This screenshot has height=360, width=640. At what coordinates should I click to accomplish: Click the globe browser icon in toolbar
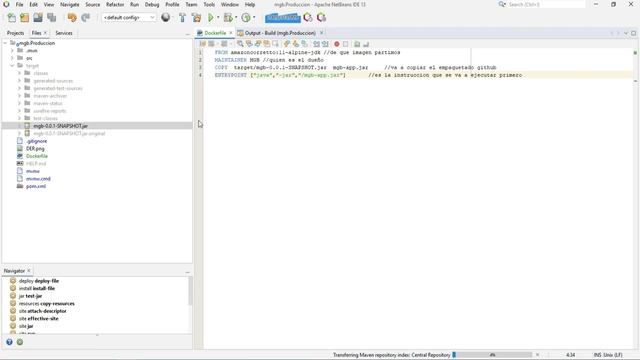click(x=166, y=18)
